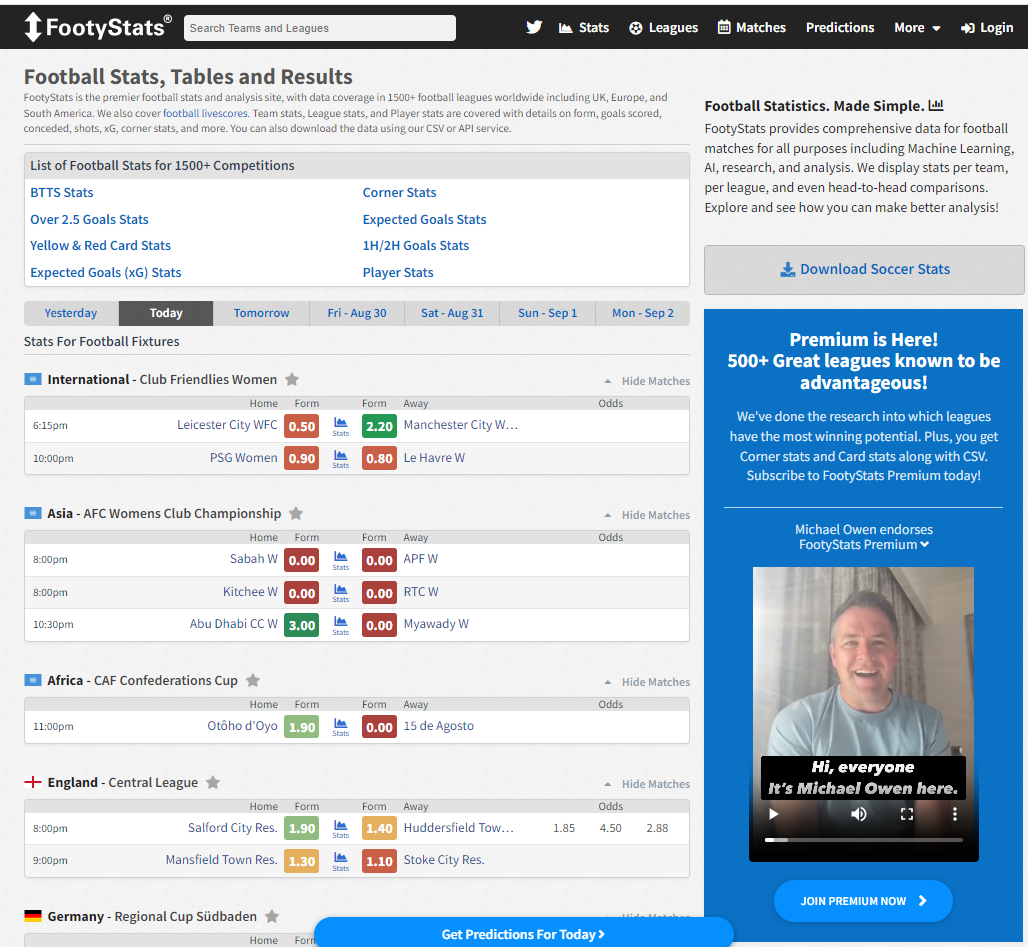Hide Matches for AFC Womens Club Championship
This screenshot has width=1028, height=947.
click(x=647, y=515)
